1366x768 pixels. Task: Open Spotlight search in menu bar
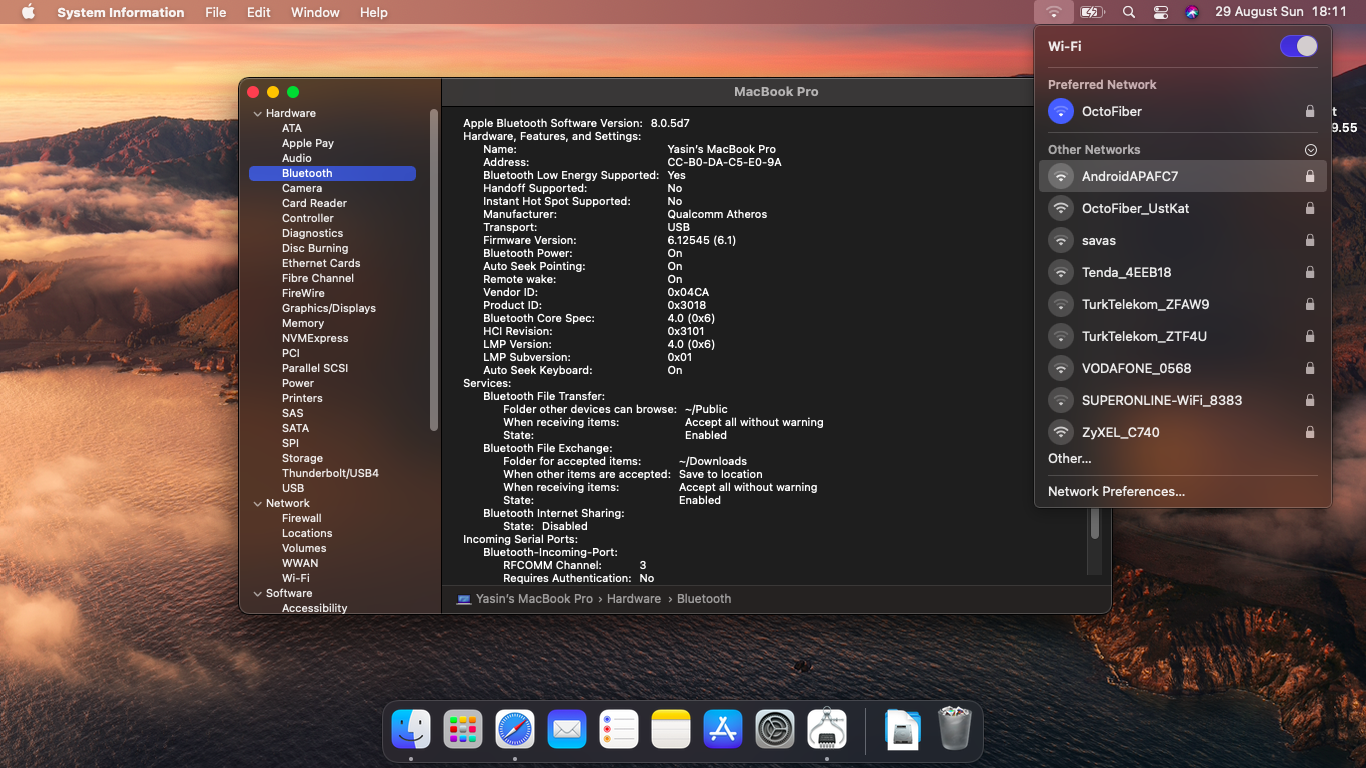click(x=1129, y=12)
